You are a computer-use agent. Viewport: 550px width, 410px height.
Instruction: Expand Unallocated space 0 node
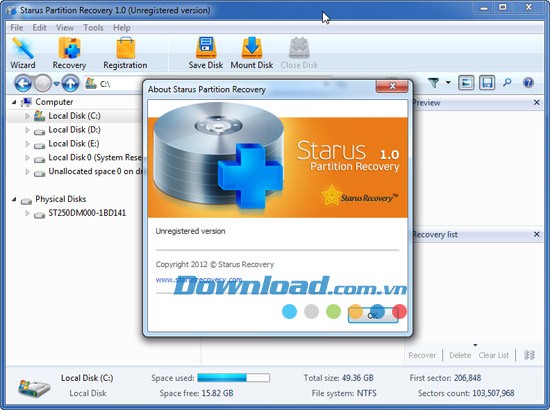coord(27,172)
